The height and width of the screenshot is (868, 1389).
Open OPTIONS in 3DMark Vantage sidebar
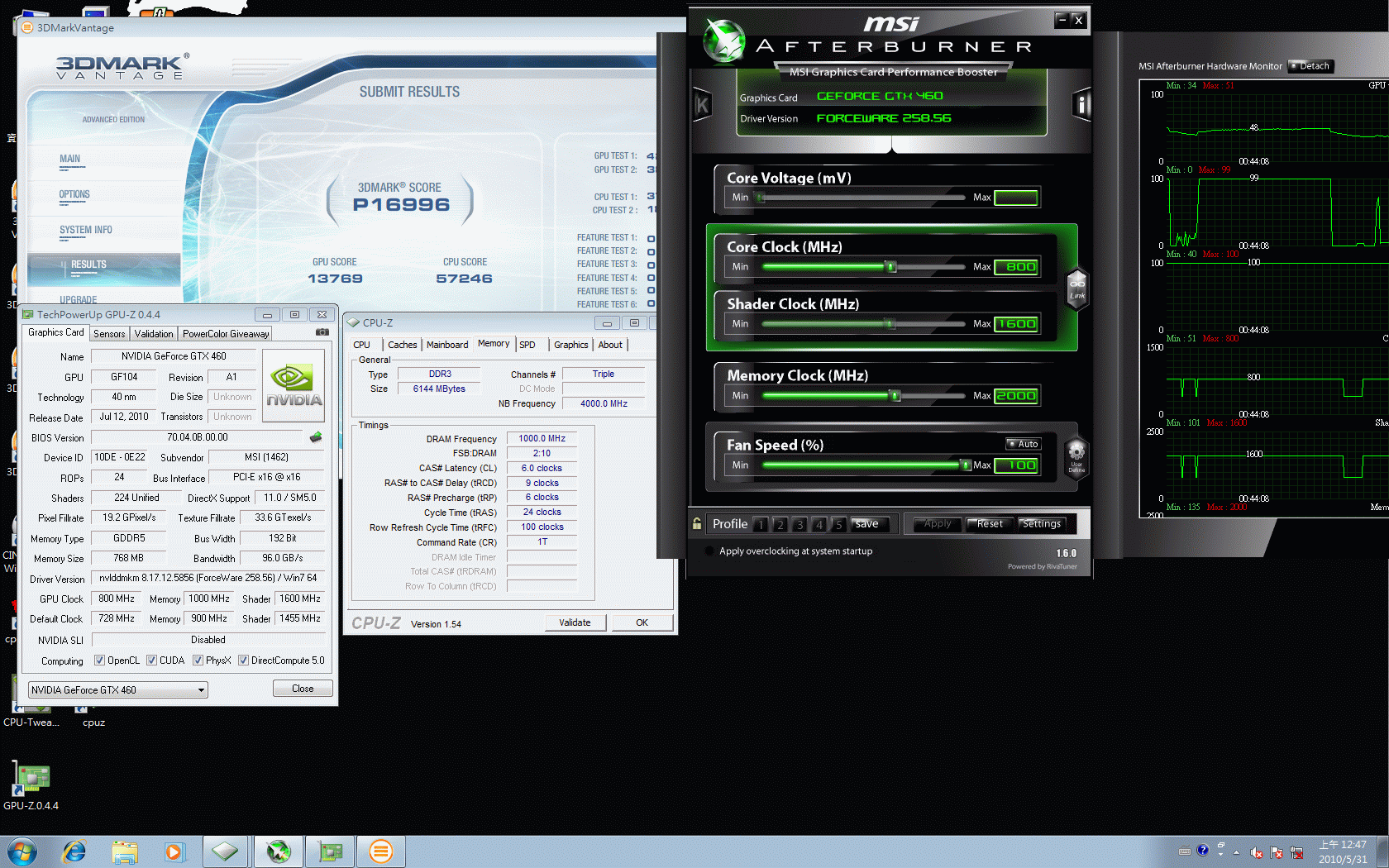[x=74, y=195]
